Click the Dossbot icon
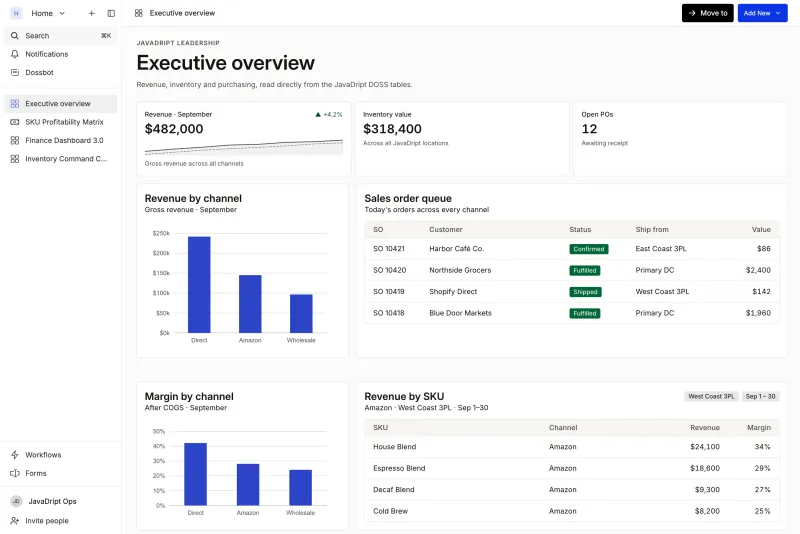The height and width of the screenshot is (534, 800). 15,72
